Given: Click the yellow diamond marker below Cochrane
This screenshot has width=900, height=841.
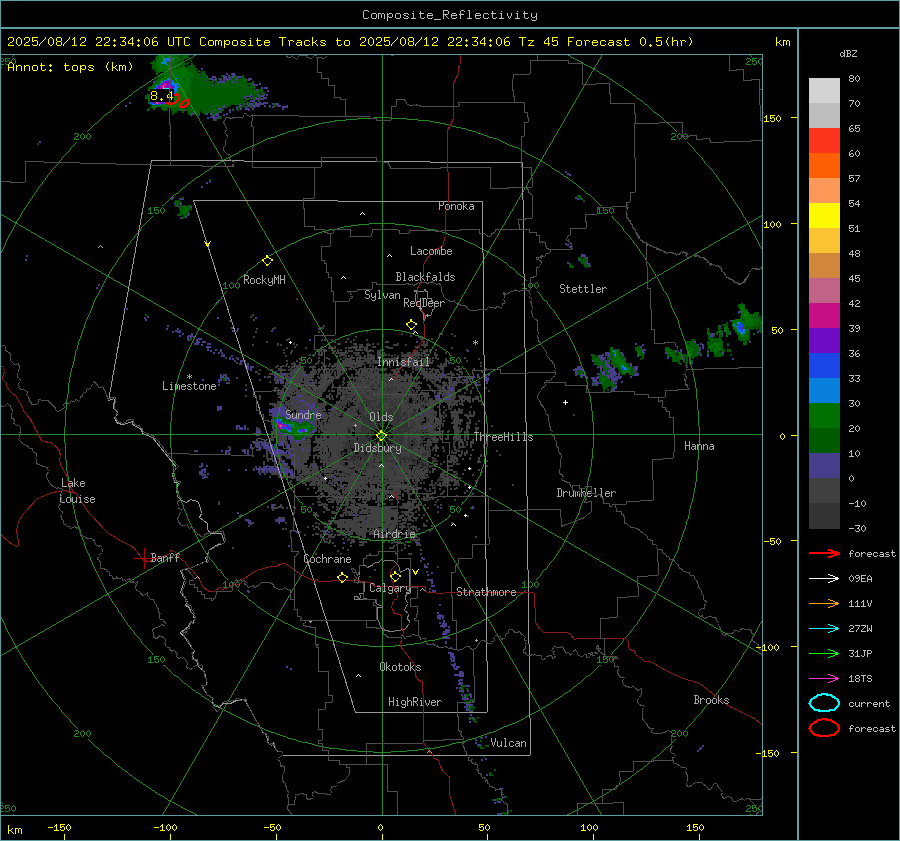Looking at the screenshot, I should [x=343, y=578].
